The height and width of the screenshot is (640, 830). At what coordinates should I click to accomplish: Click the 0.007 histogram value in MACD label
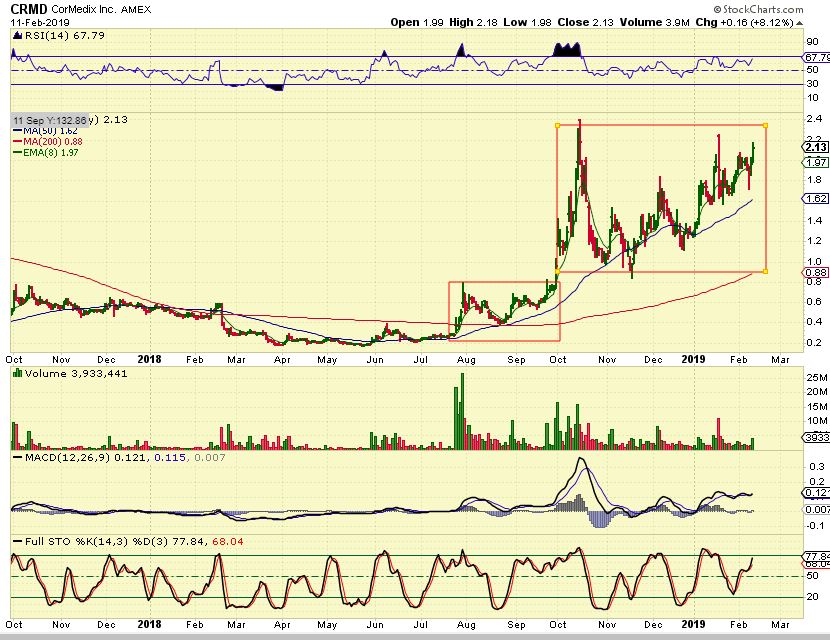tap(210, 457)
